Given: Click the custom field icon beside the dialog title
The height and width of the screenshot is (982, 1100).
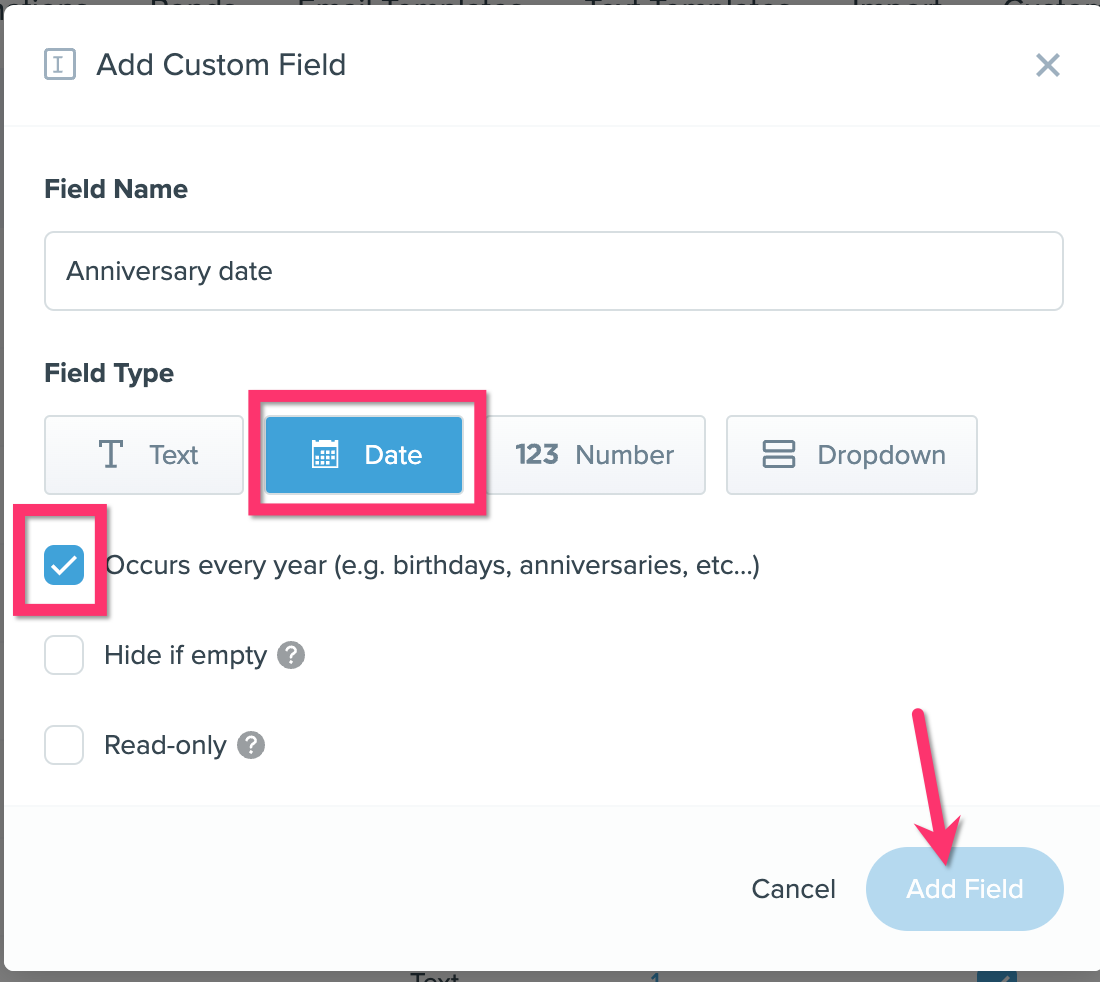Looking at the screenshot, I should pos(60,65).
